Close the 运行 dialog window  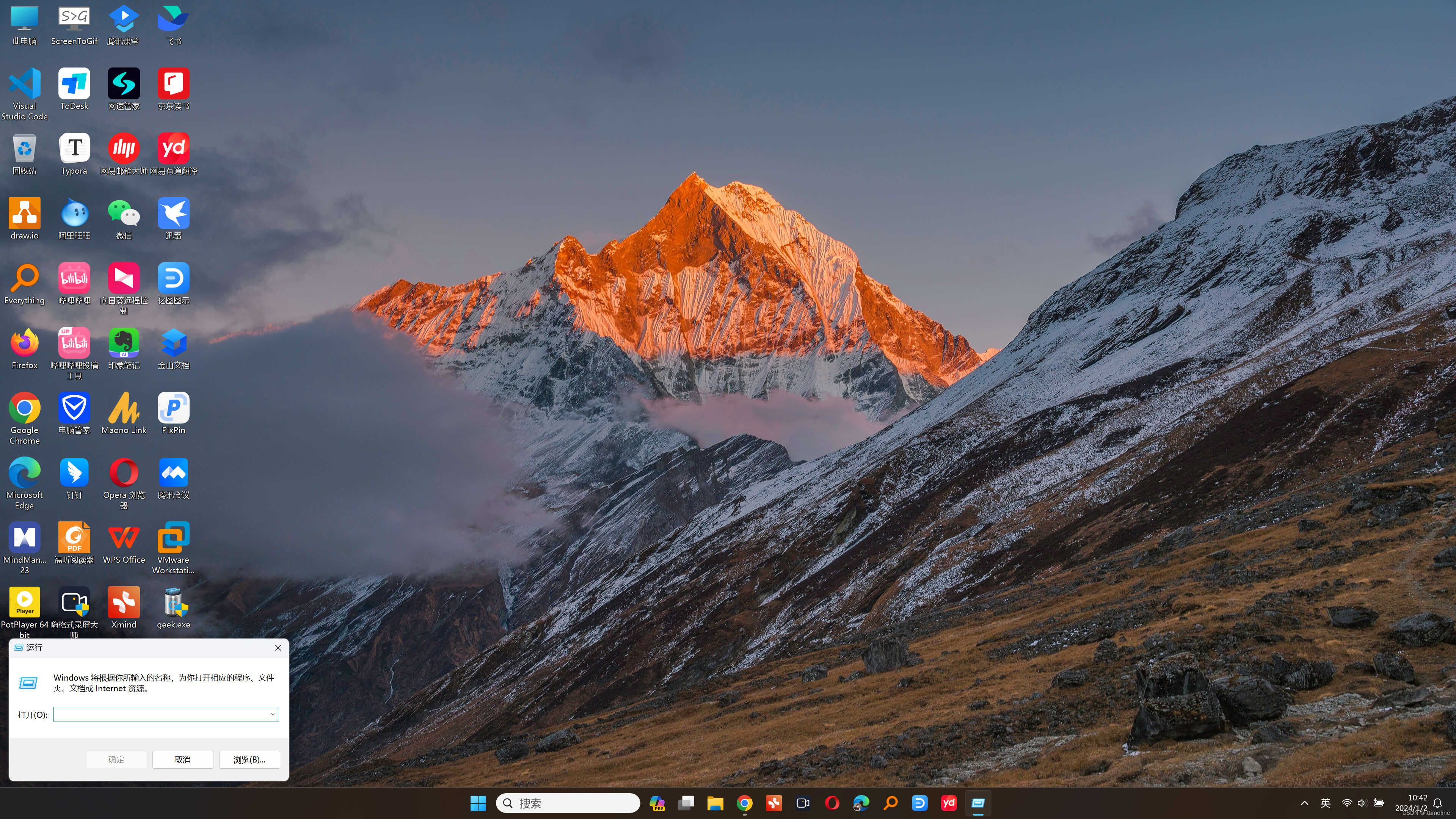278,648
